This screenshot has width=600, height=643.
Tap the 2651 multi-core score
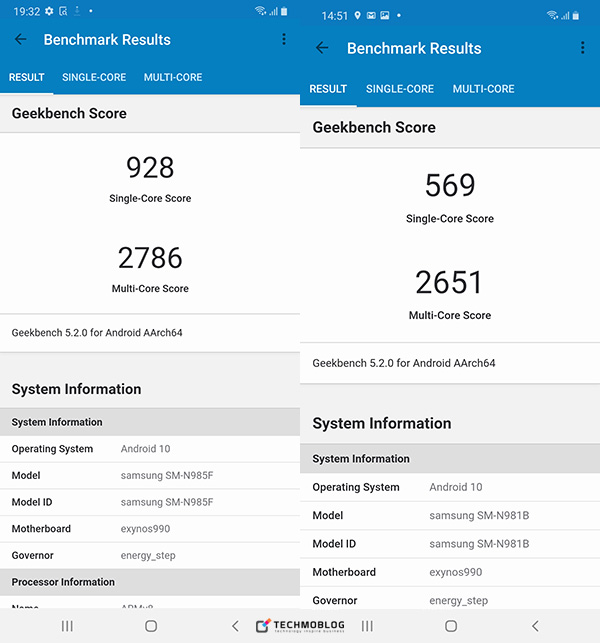[449, 283]
